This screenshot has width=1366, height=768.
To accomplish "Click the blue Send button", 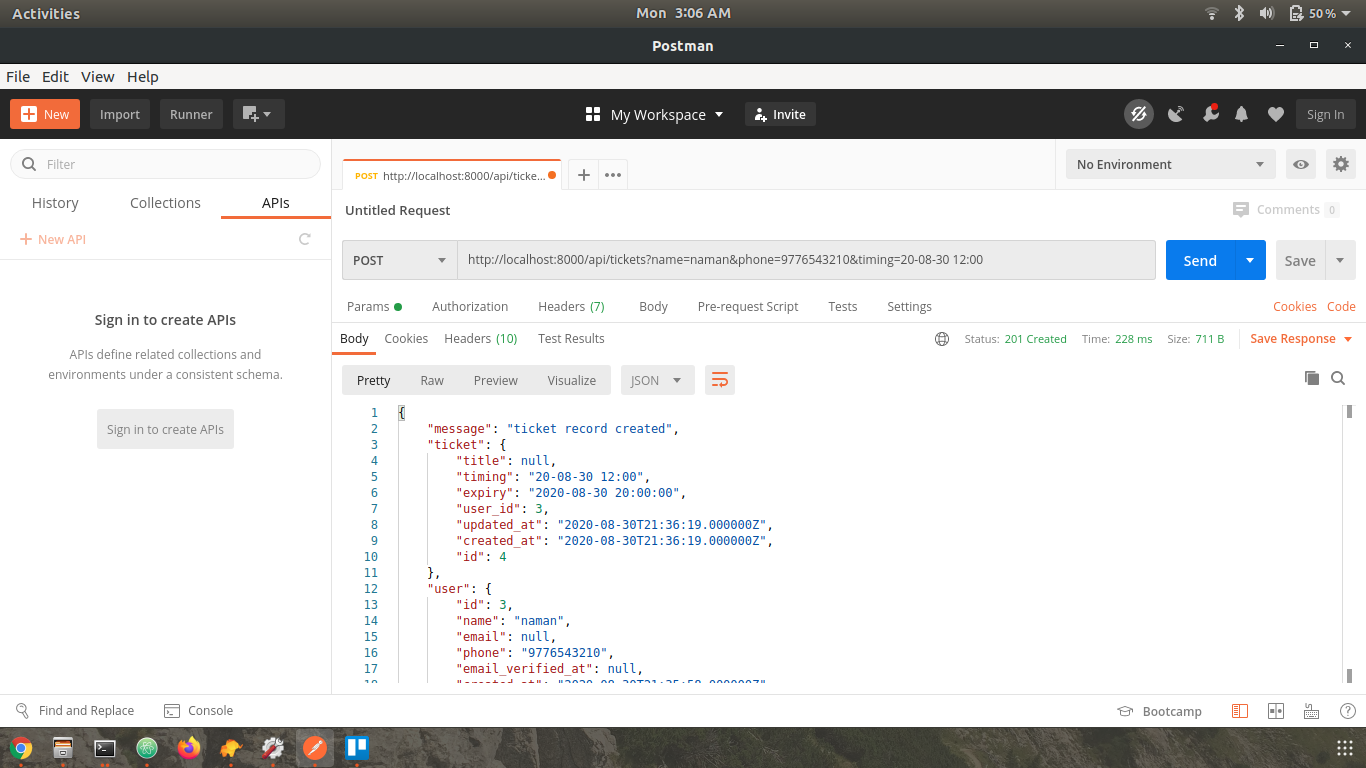I will point(1200,260).
